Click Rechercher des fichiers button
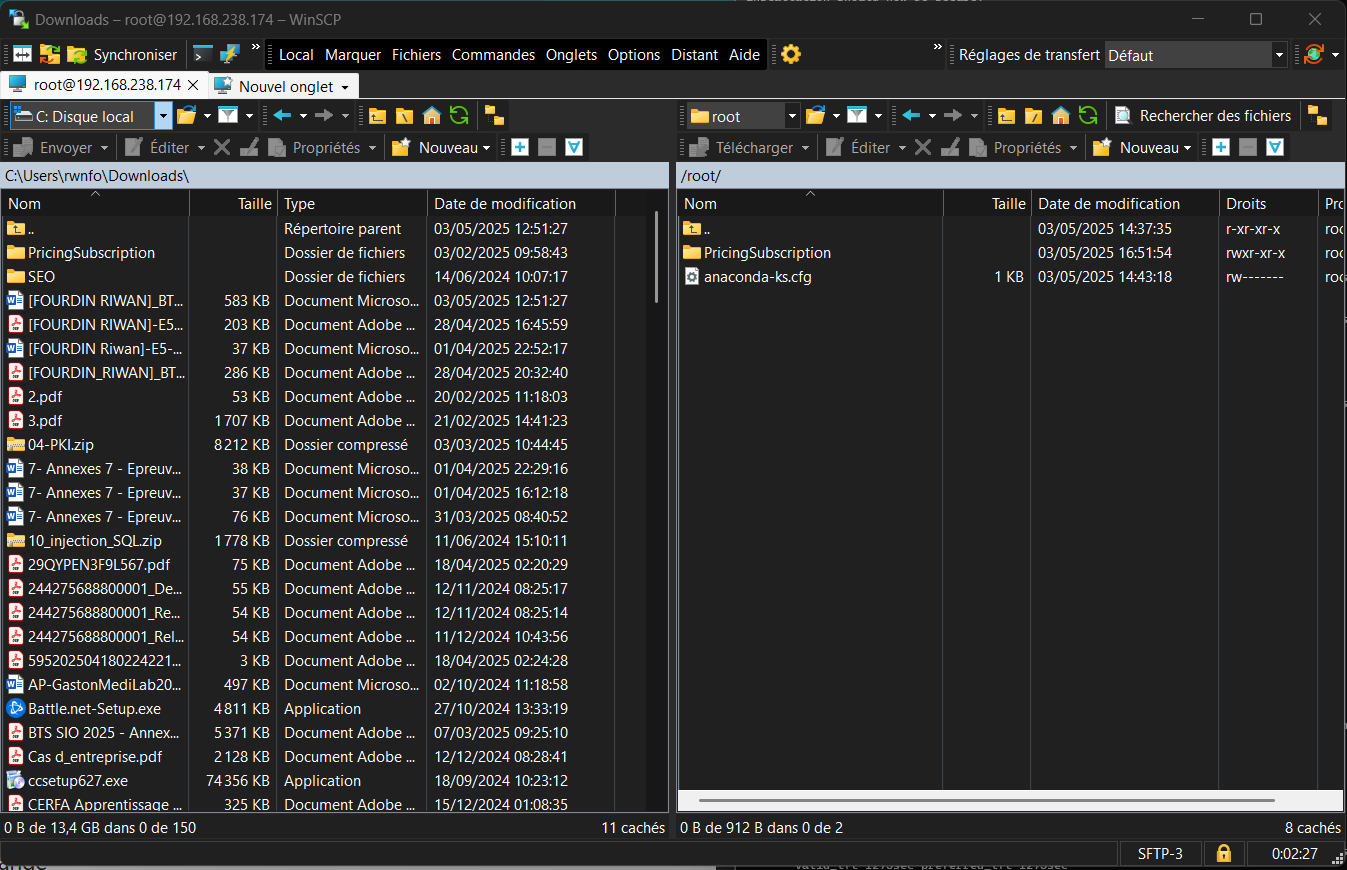Viewport: 1347px width, 870px height. click(1203, 116)
